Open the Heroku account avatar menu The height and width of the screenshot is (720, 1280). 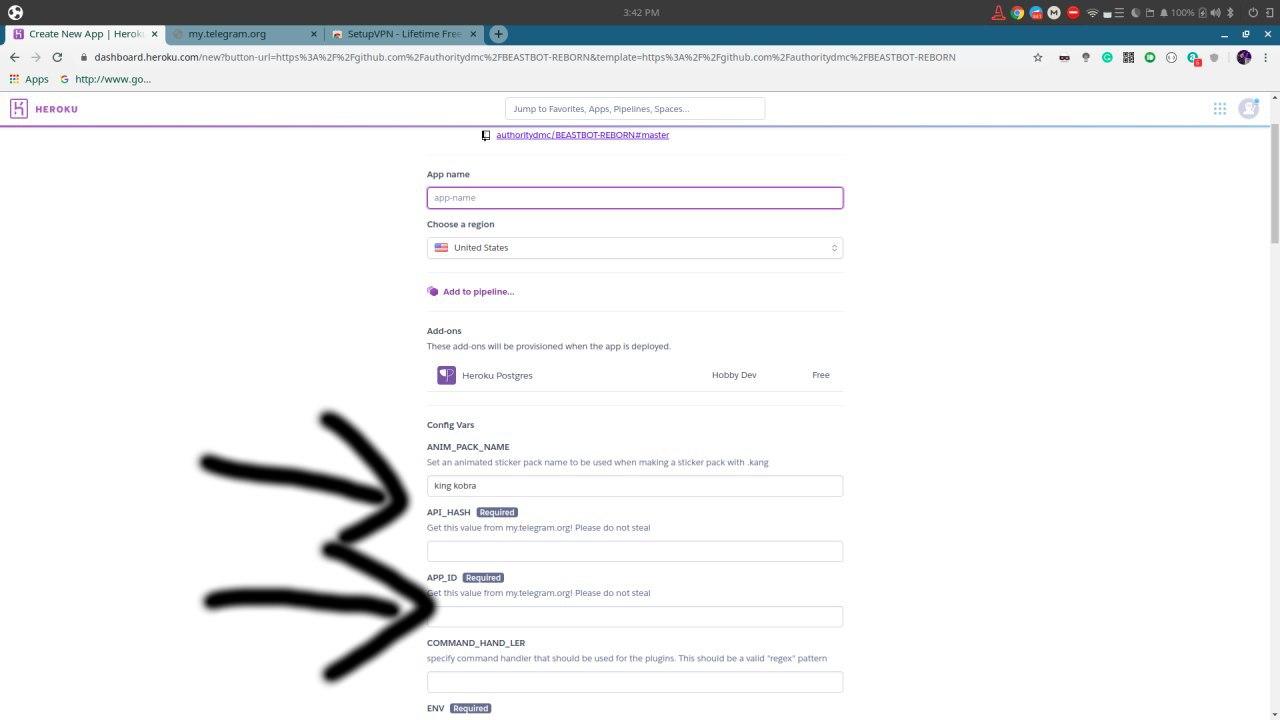point(1248,108)
